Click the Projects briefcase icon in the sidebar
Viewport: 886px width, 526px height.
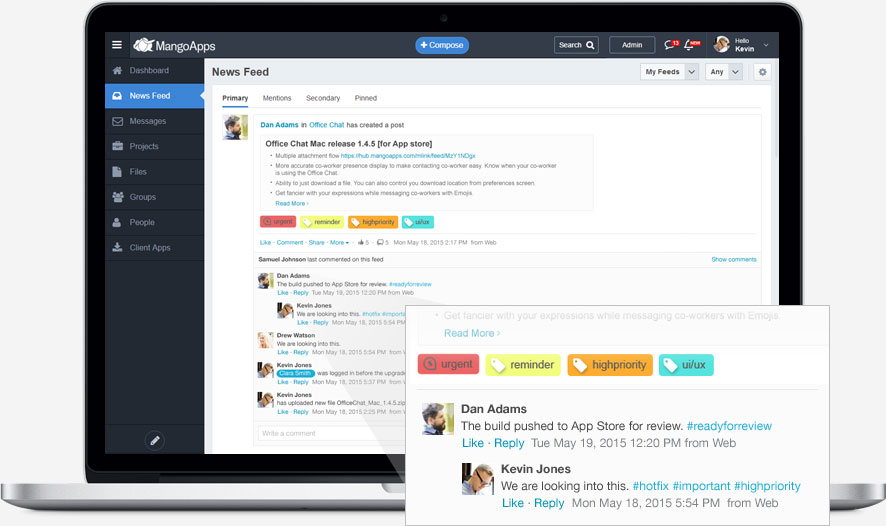click(117, 146)
